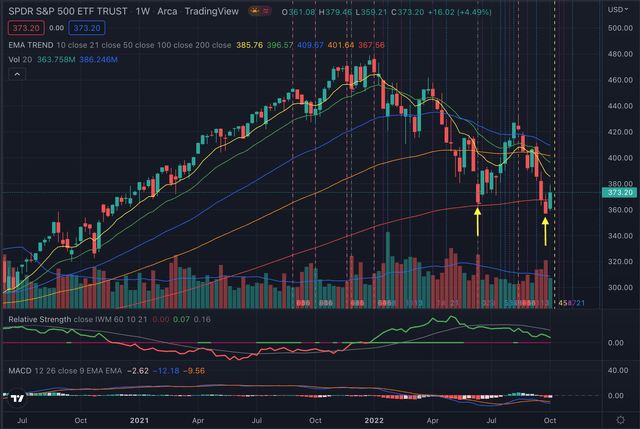Click the 360.00 price axis label
Screen dimensions: 640x429
pos(620,210)
